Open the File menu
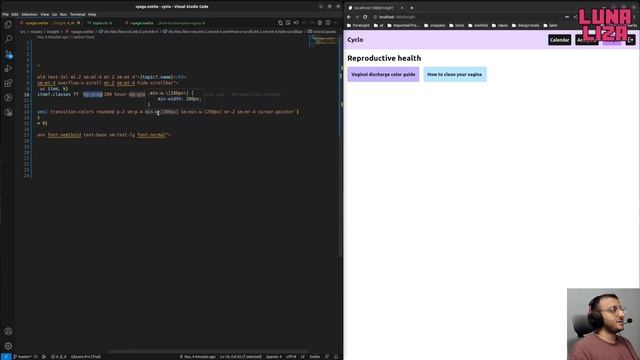Viewport: 640px width, 360px height. 5,14
